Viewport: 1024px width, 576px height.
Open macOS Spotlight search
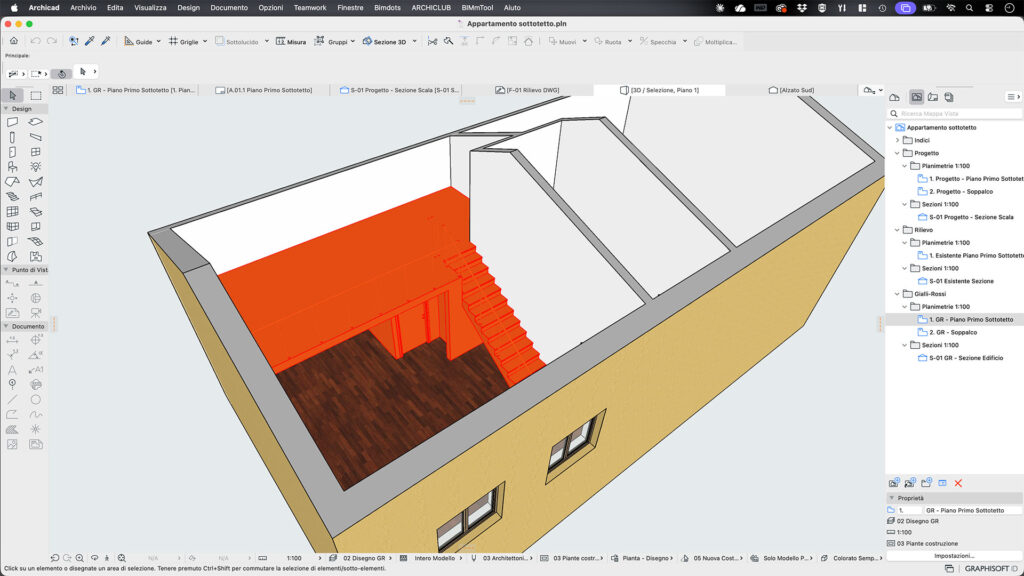tap(970, 8)
